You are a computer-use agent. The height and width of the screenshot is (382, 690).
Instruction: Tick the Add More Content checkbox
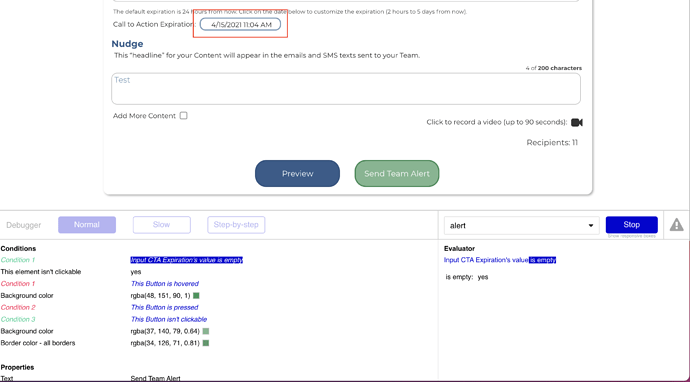(184, 116)
